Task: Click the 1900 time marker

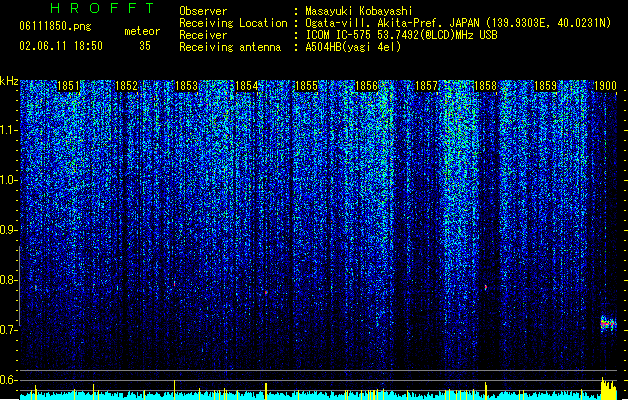Action: pos(605,86)
